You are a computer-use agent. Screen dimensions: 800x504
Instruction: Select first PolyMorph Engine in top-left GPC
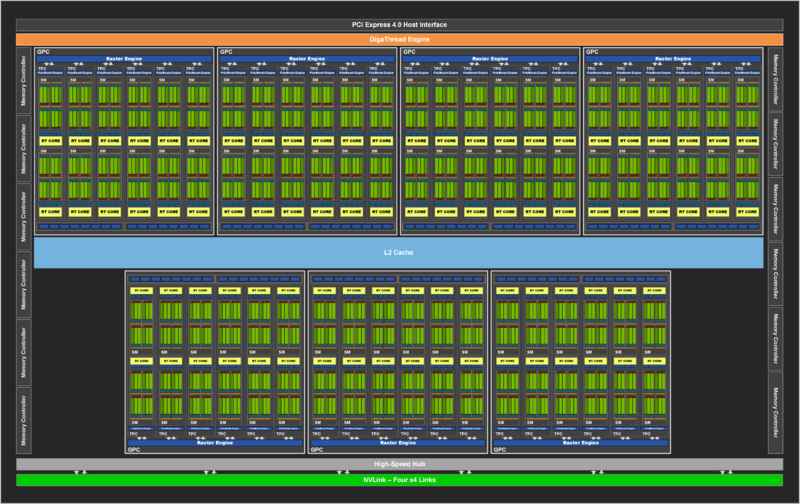pyautogui.click(x=51, y=74)
